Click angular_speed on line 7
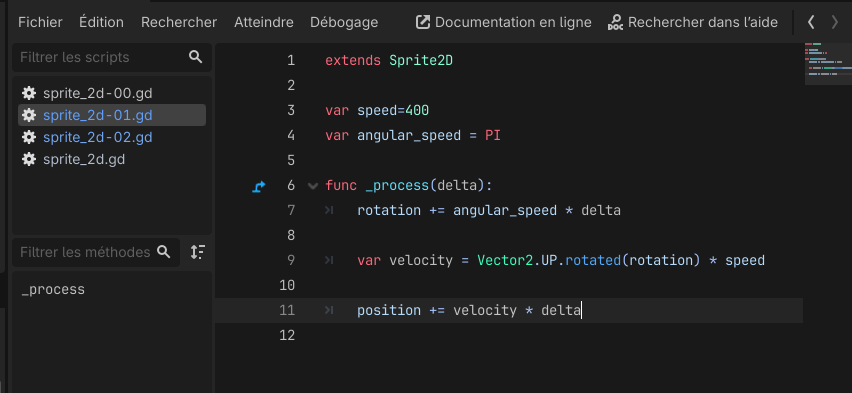Image resolution: width=852 pixels, height=393 pixels. click(x=505, y=210)
